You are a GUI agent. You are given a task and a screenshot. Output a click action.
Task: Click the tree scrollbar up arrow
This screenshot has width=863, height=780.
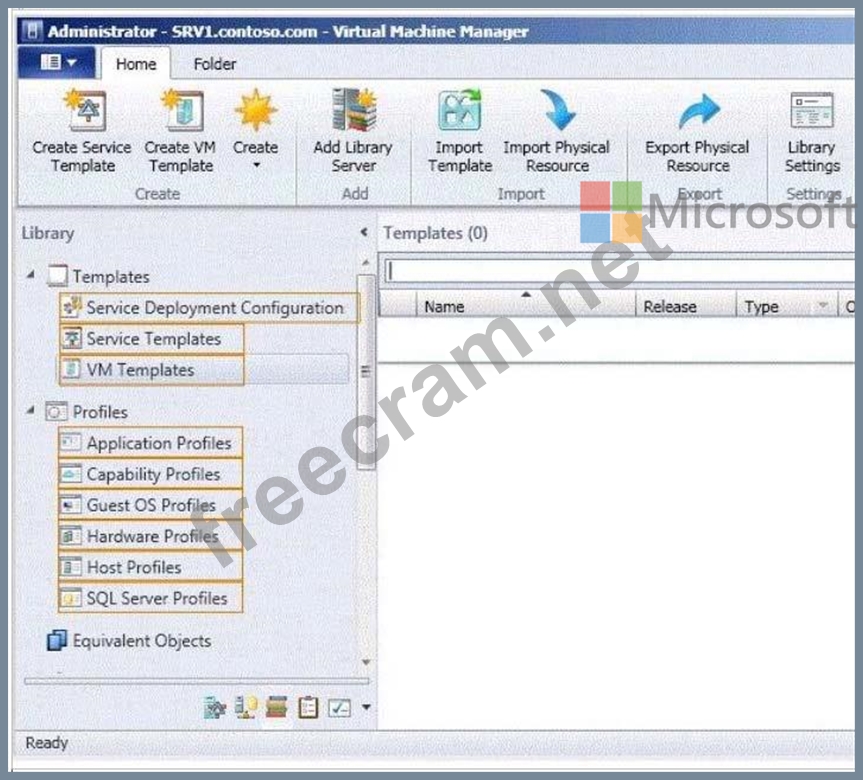pyautogui.click(x=366, y=263)
